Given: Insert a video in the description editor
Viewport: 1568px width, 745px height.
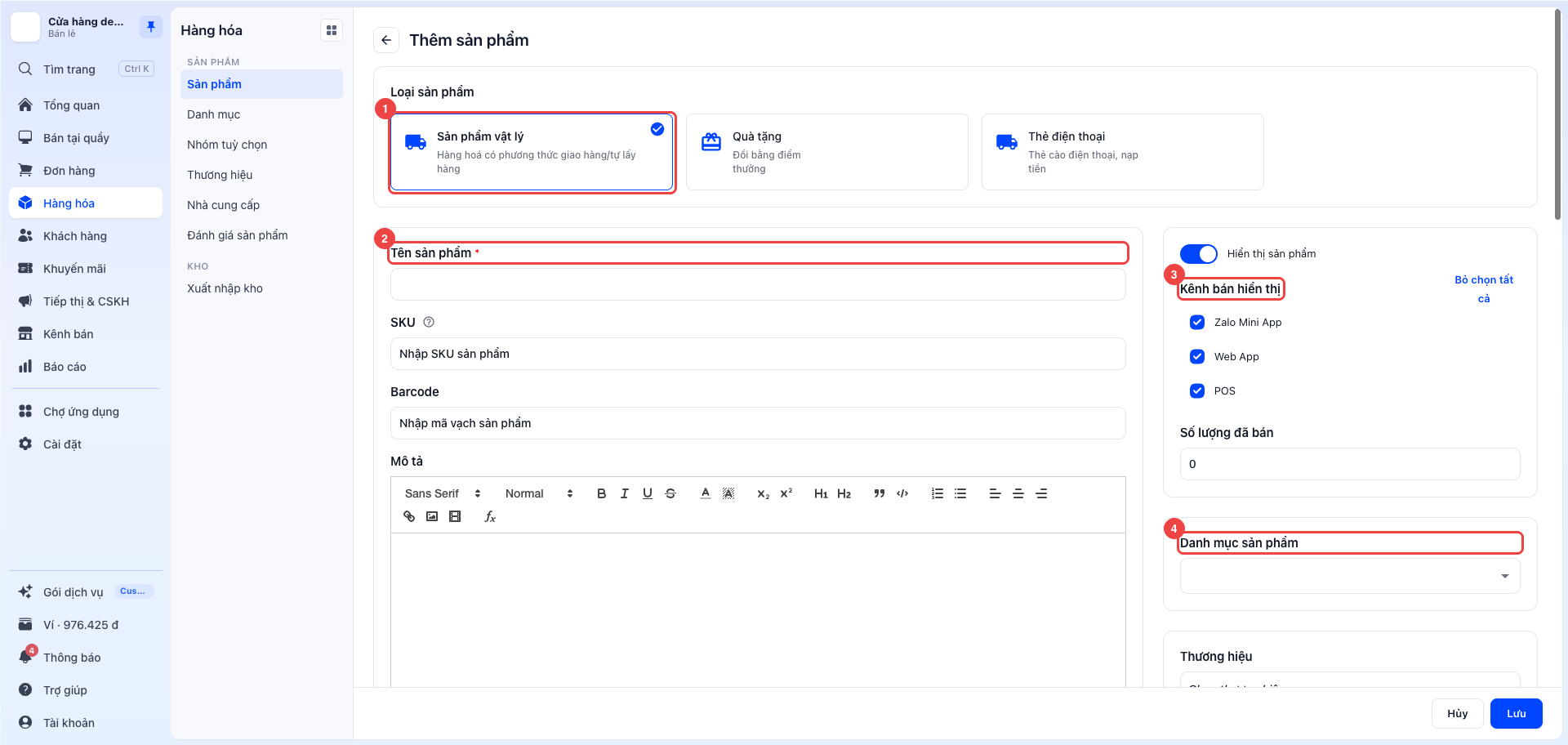Looking at the screenshot, I should coord(455,516).
